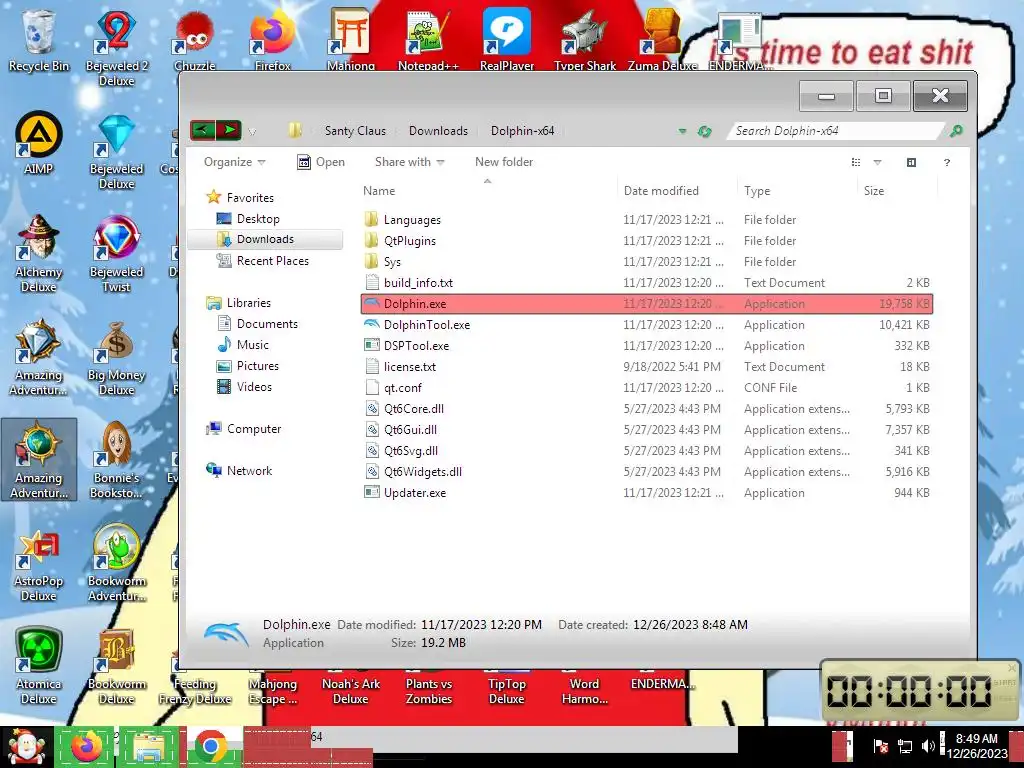Click Firefox in the taskbar
1024x768 pixels.
pos(87,746)
